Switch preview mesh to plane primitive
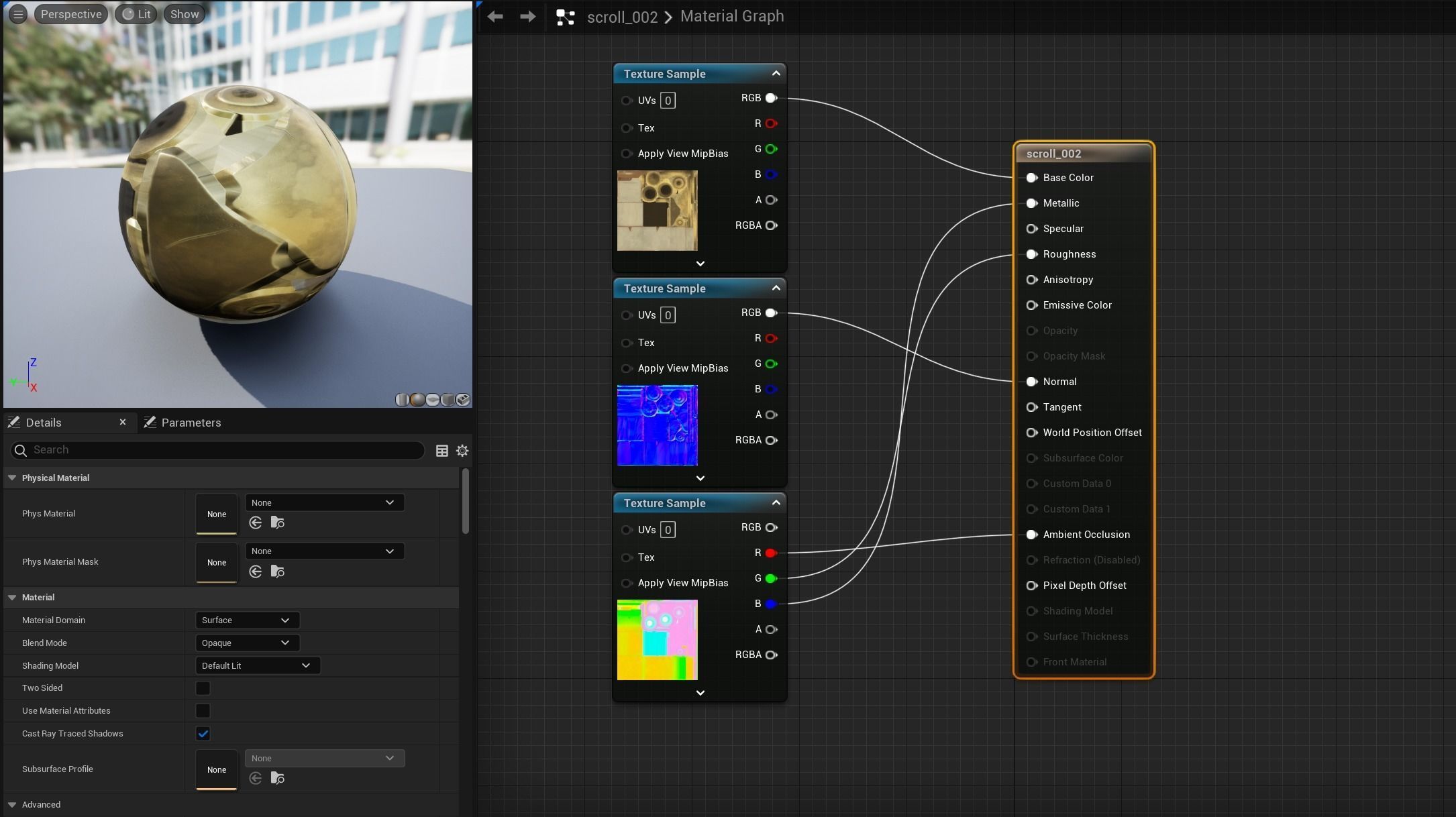1456x817 pixels. click(x=433, y=400)
